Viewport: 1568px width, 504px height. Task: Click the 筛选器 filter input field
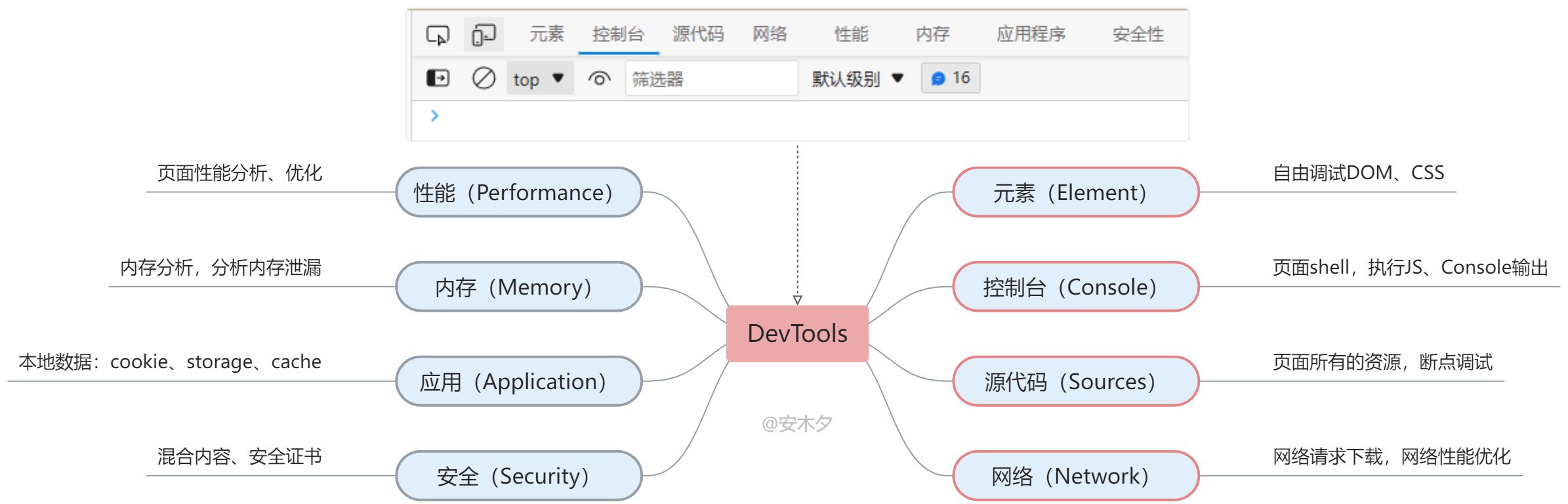tap(711, 79)
